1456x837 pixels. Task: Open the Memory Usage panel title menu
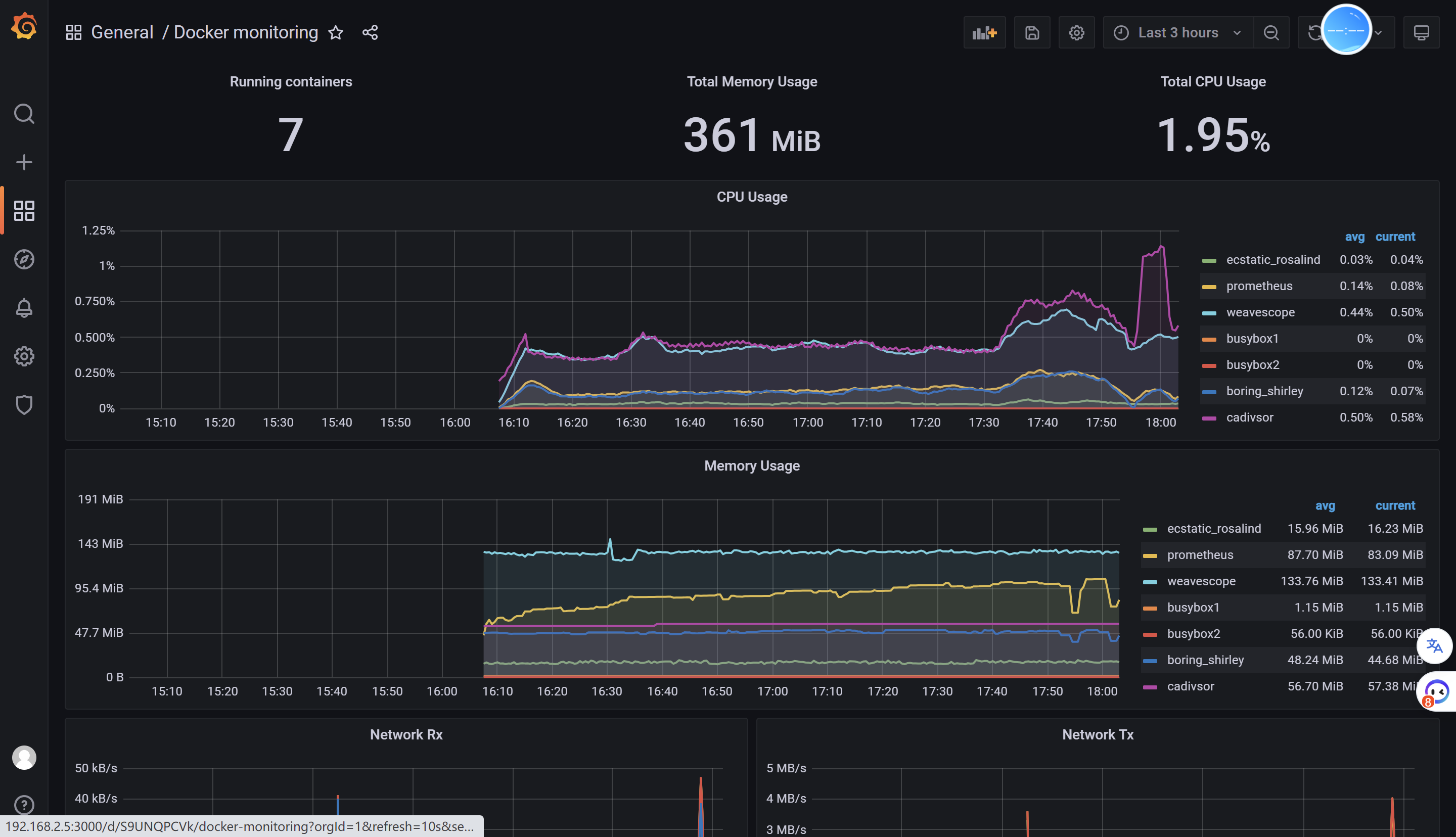[x=752, y=466]
